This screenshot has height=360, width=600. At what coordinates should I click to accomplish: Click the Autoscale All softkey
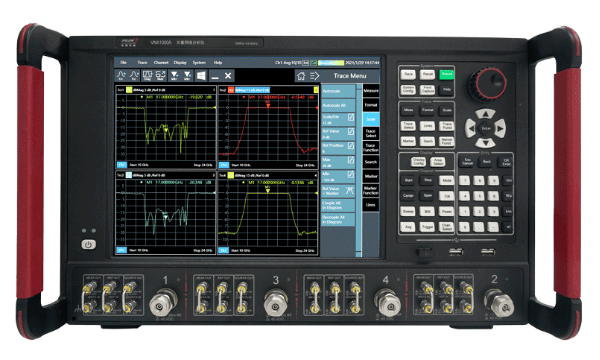(338, 105)
